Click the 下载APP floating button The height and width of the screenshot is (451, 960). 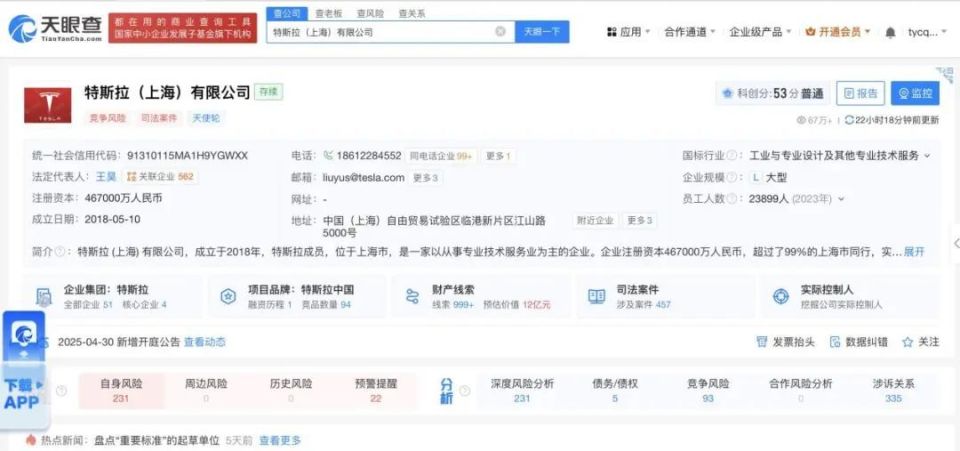pyautogui.click(x=24, y=370)
